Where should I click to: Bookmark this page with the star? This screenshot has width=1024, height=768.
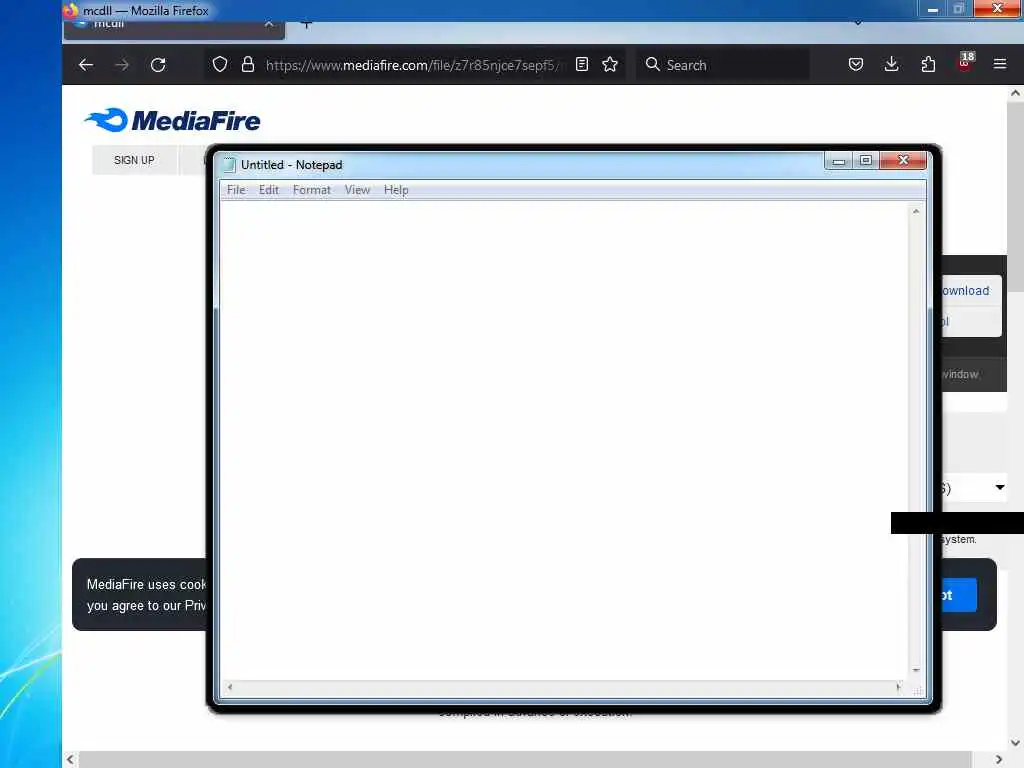tap(610, 64)
